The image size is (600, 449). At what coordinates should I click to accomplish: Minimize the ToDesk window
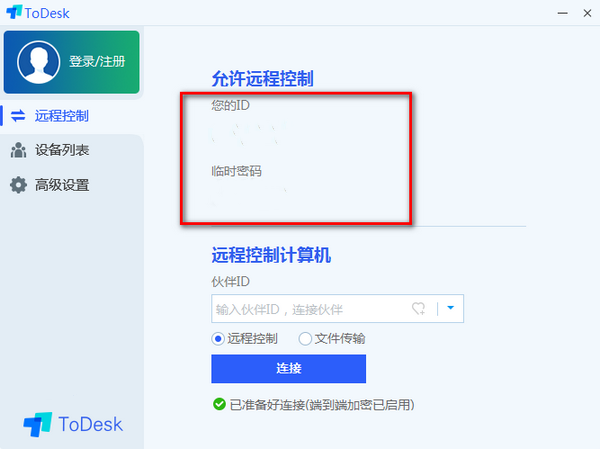coord(562,13)
